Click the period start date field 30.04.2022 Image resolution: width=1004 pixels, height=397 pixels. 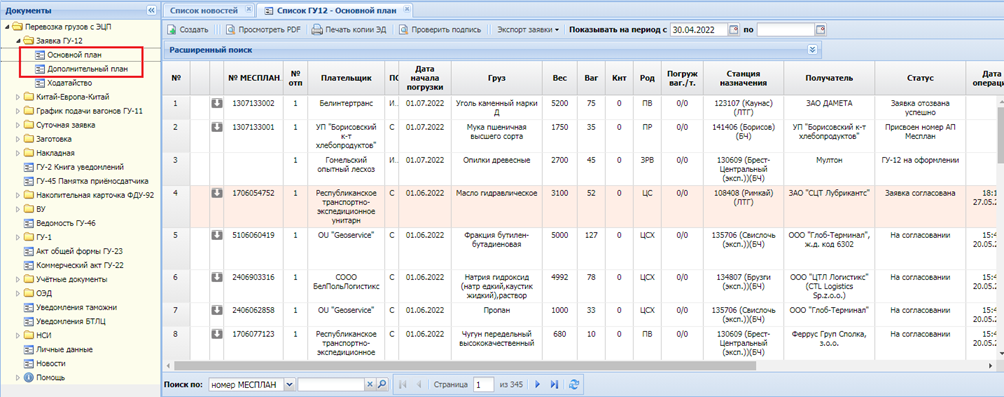tap(699, 29)
